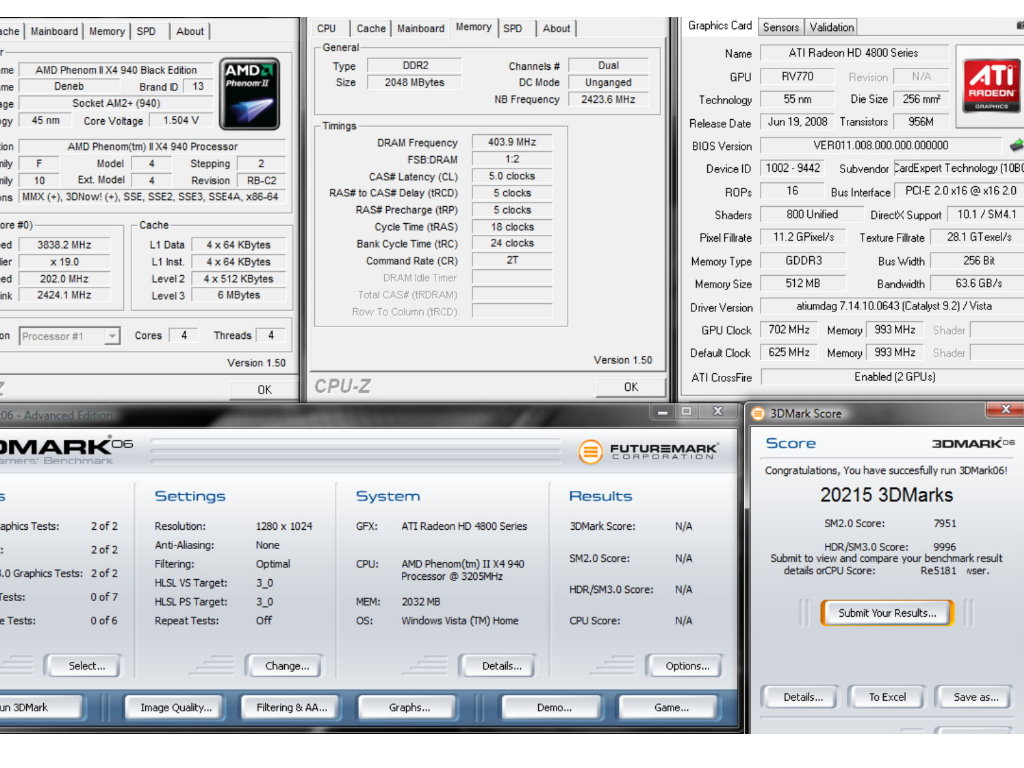Open the Validation tab in GPU-Z
The width and height of the screenshot is (1024, 768).
(831, 27)
